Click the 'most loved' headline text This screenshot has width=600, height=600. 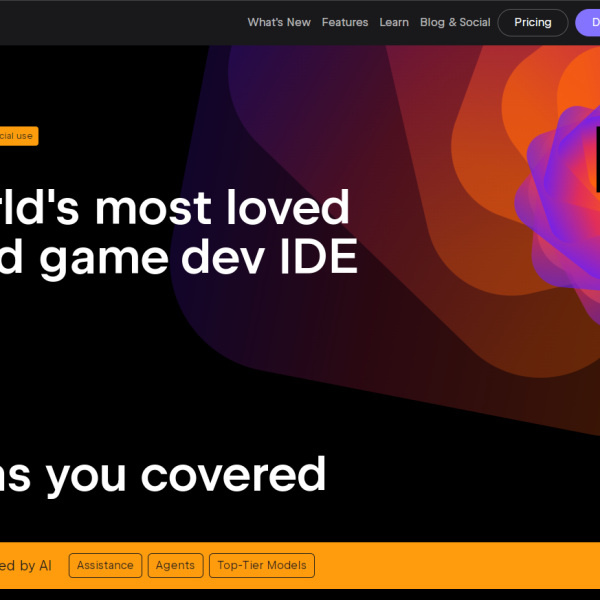click(x=222, y=207)
